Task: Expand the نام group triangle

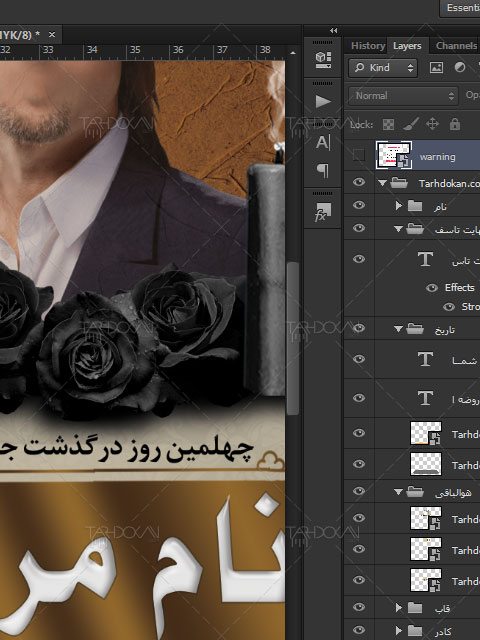Action: (399, 206)
